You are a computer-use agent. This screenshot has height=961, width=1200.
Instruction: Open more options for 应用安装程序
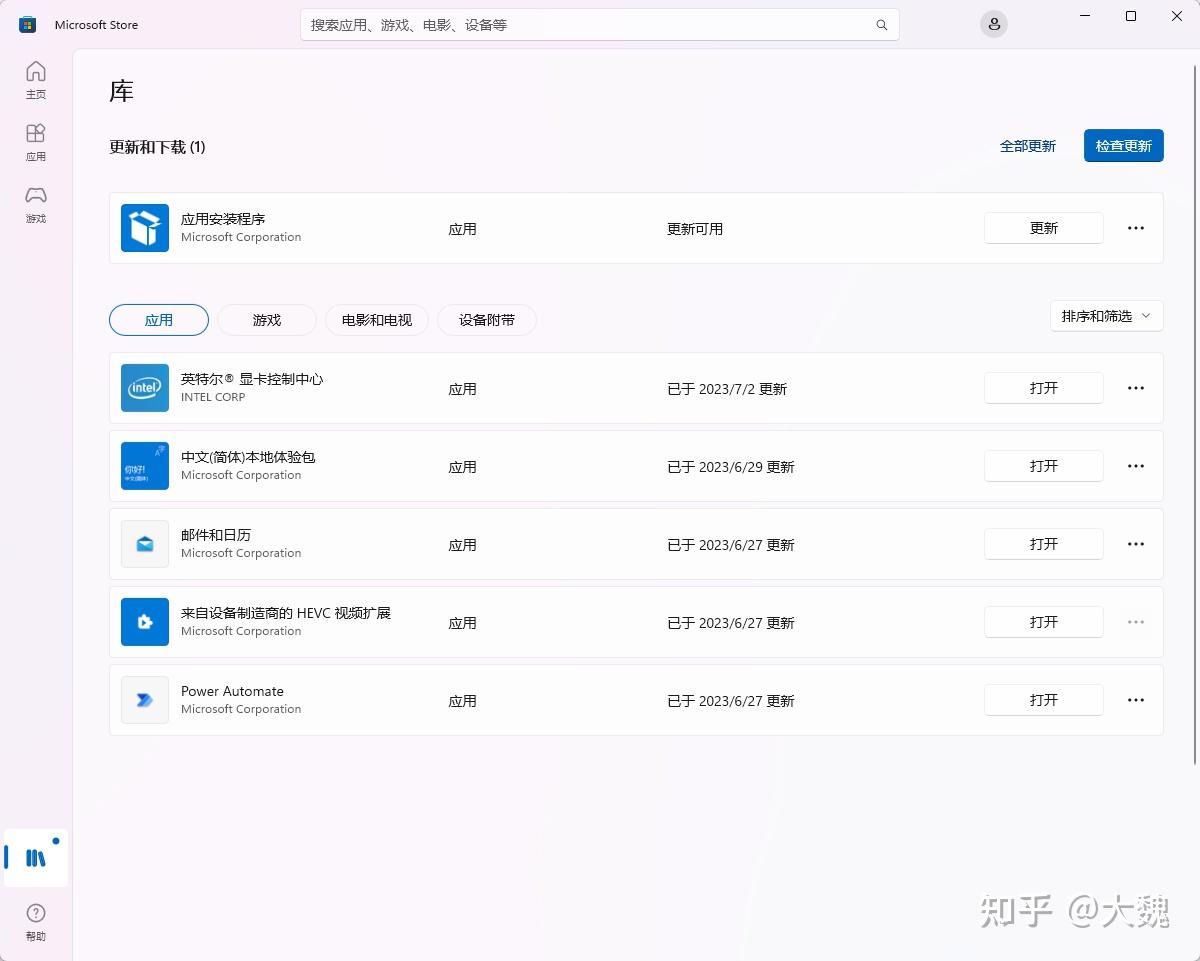coord(1136,228)
